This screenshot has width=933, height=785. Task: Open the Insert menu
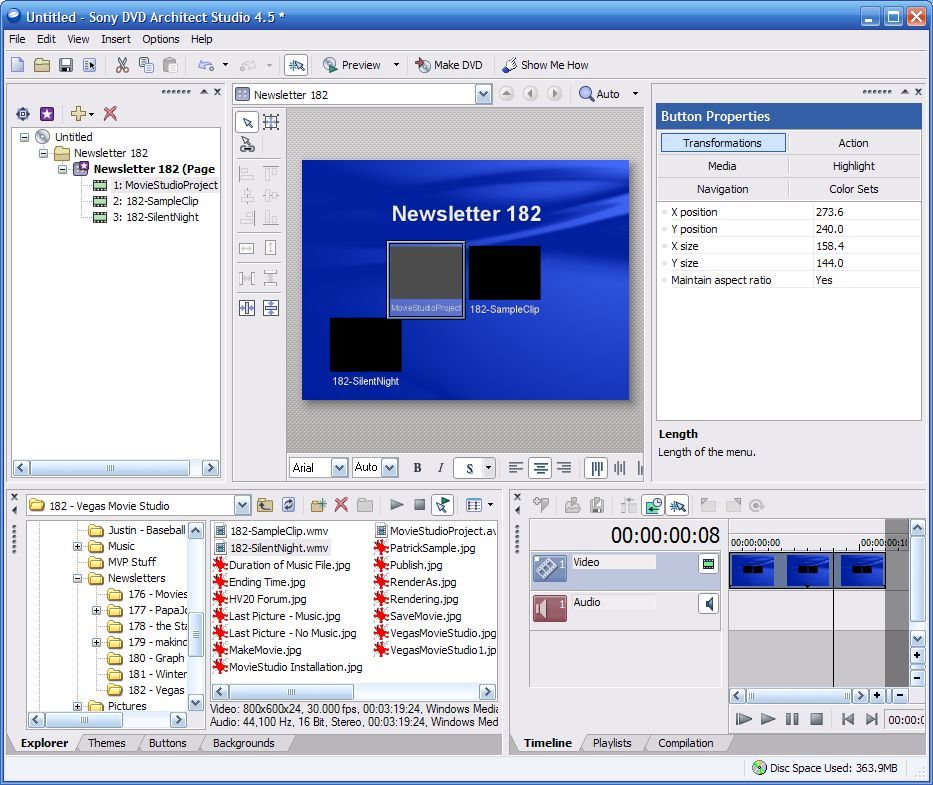tap(115, 39)
